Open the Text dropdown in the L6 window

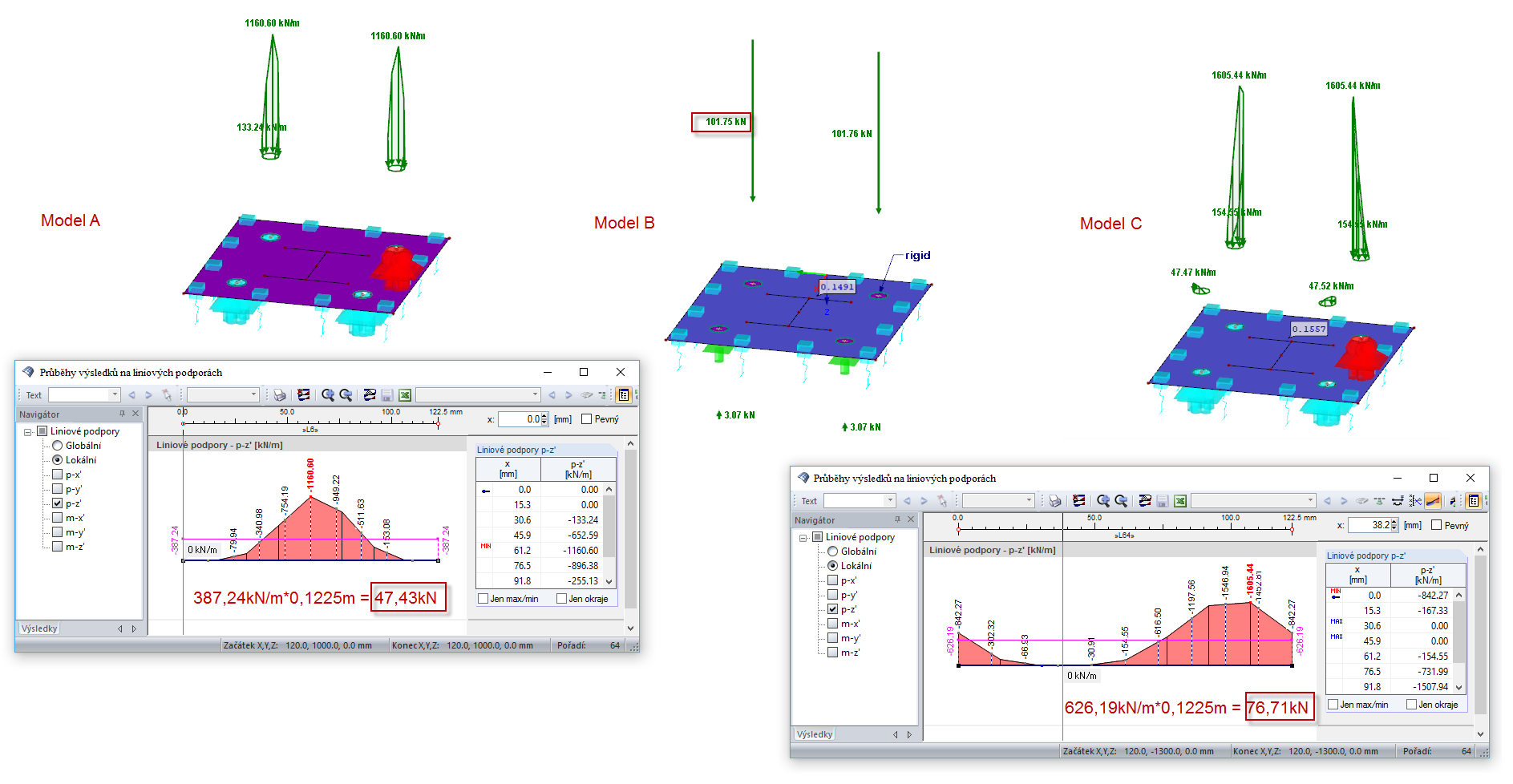point(115,395)
